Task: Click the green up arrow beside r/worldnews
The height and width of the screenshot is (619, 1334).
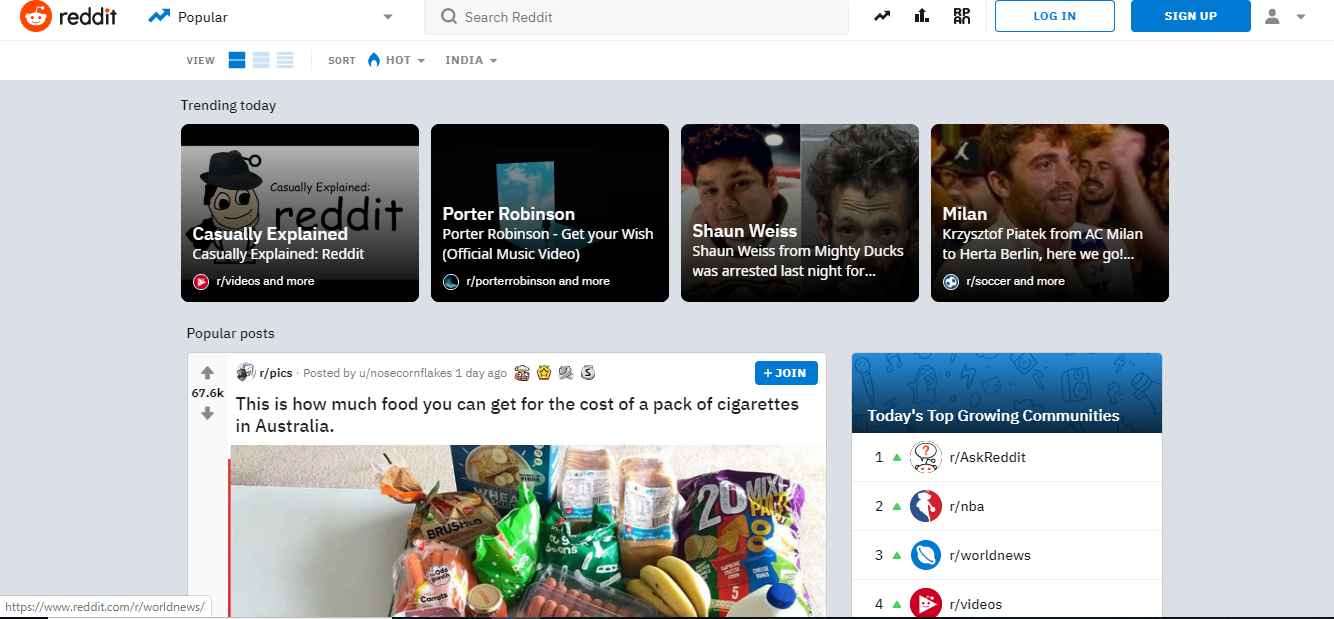Action: [897, 556]
